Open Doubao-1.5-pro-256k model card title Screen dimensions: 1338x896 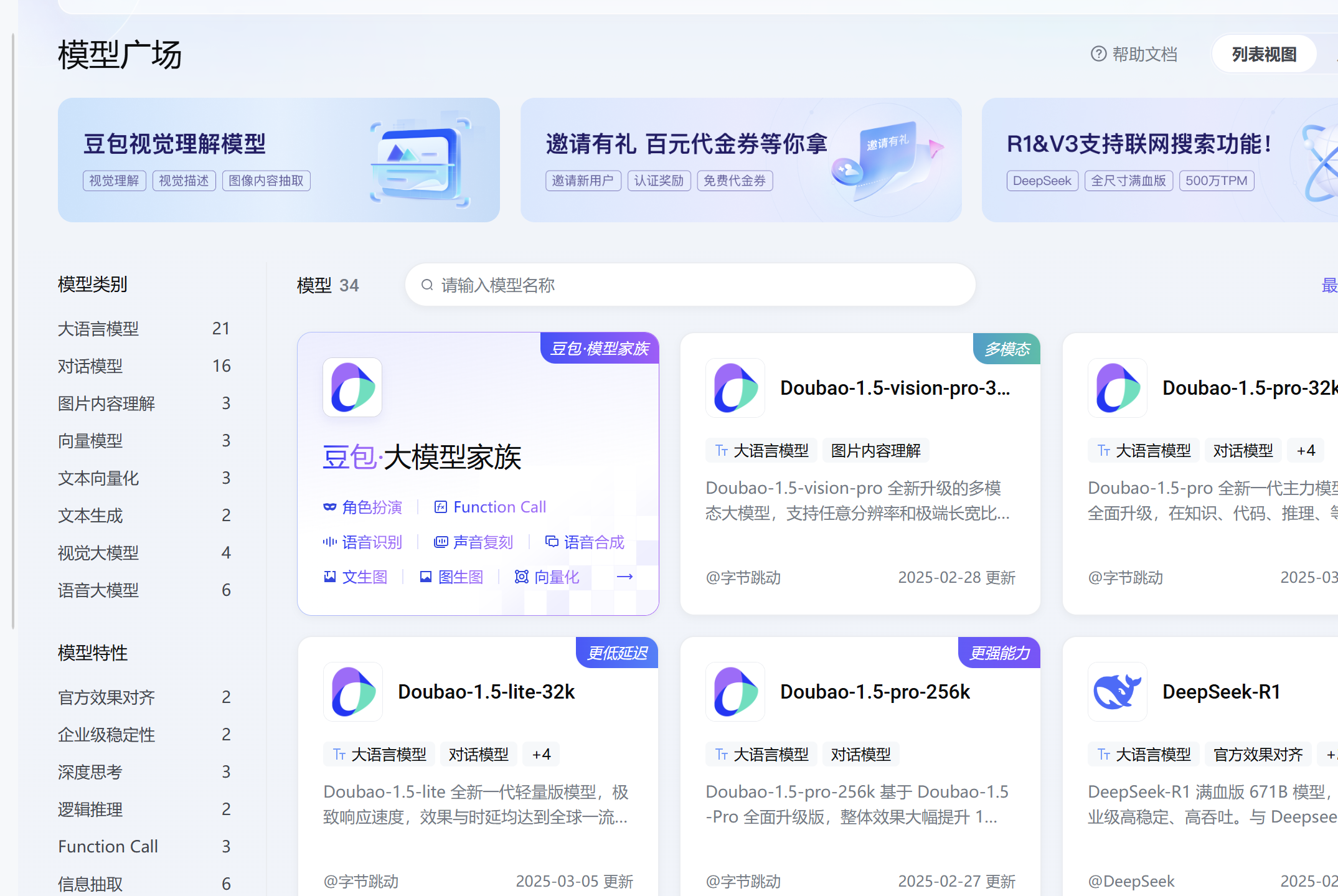(874, 692)
